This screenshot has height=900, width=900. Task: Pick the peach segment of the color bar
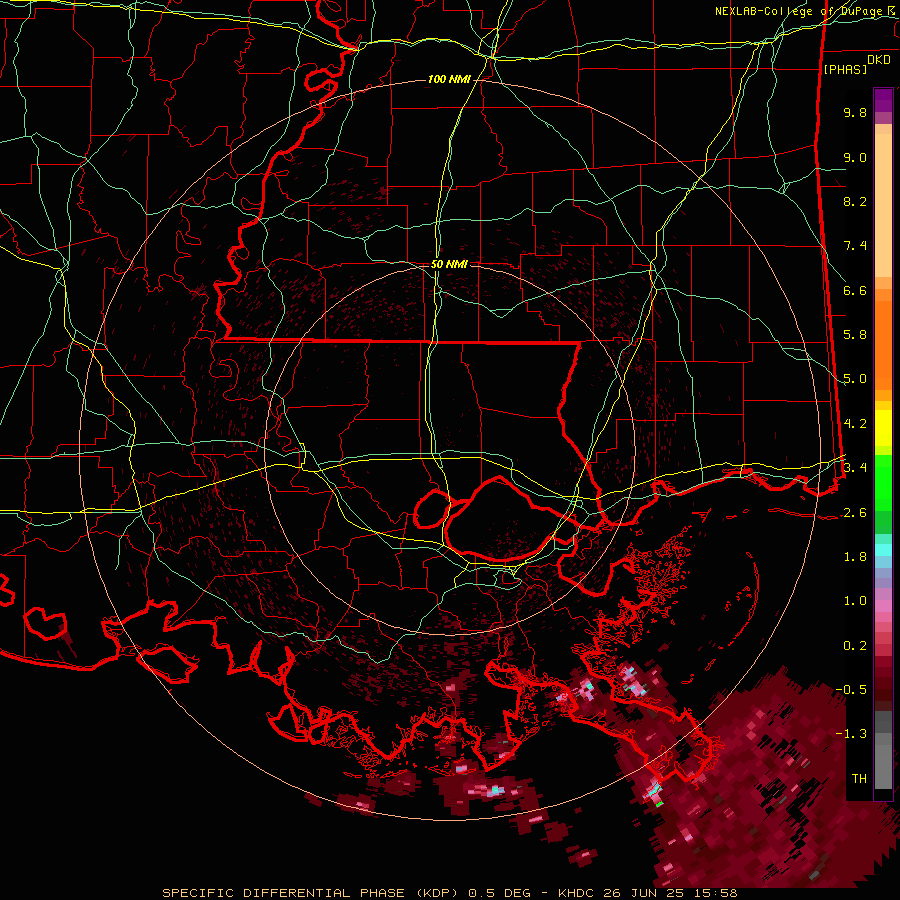(x=883, y=201)
